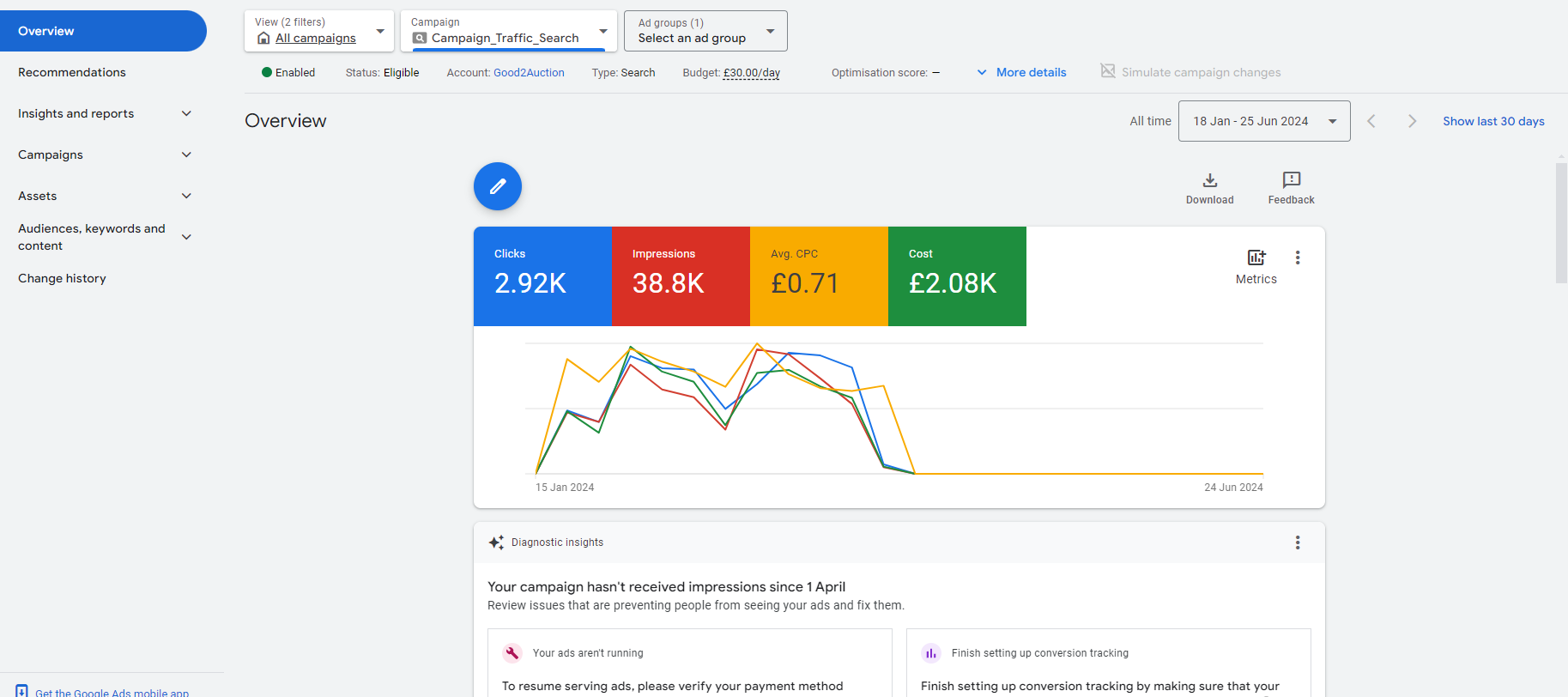This screenshot has width=1568, height=697.
Task: Open Change history page
Action: (x=62, y=278)
